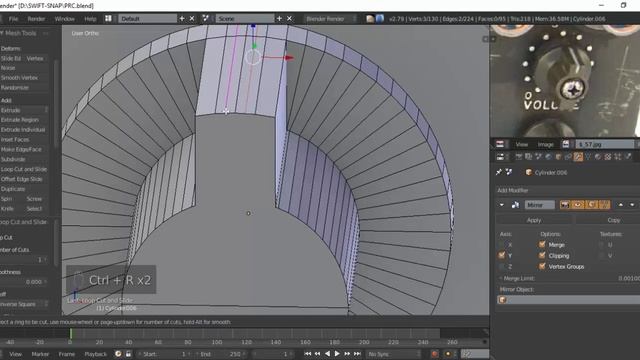Enable Textures U checkbox
640x360 pixels.
click(601, 244)
